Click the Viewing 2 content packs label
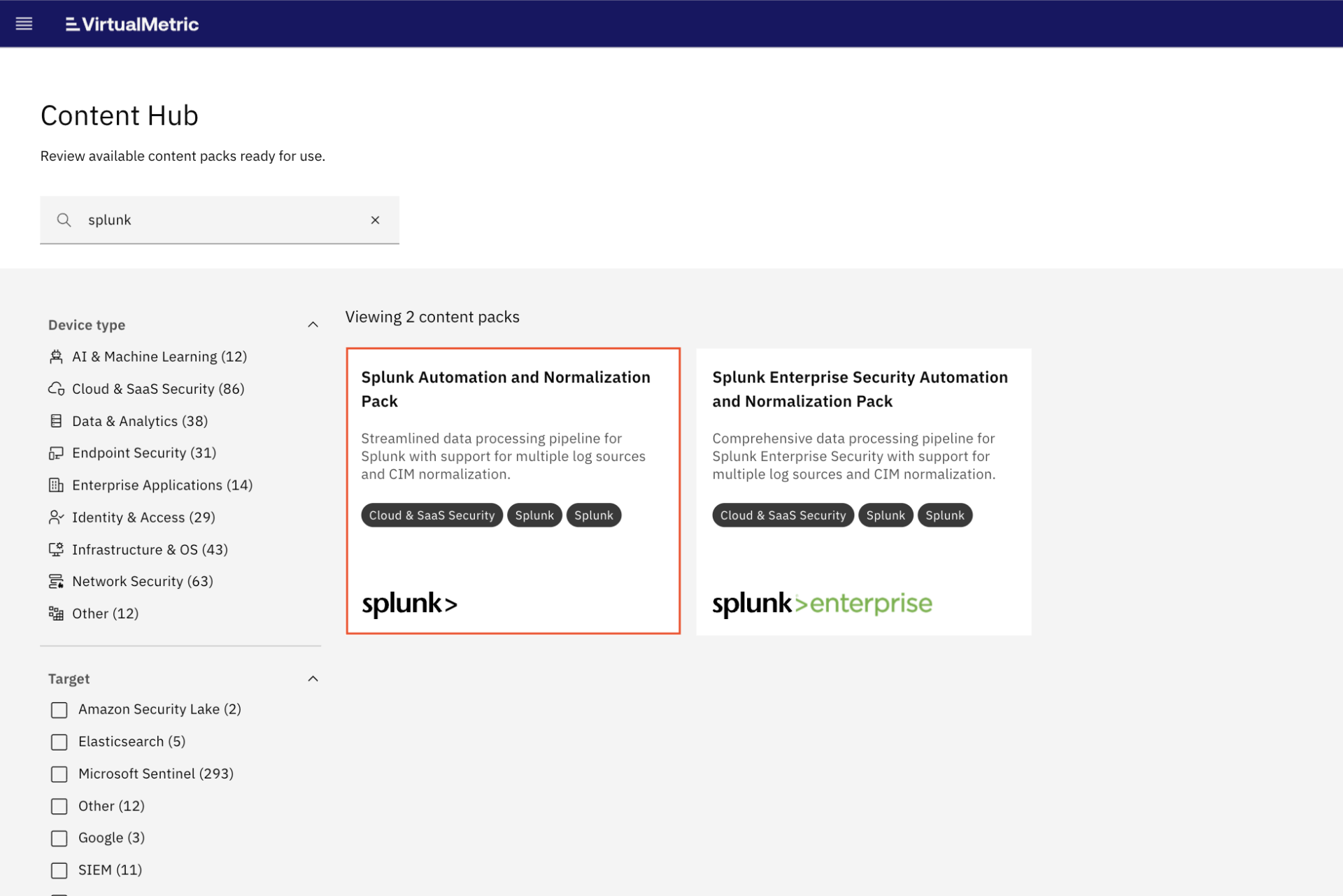 coord(432,317)
